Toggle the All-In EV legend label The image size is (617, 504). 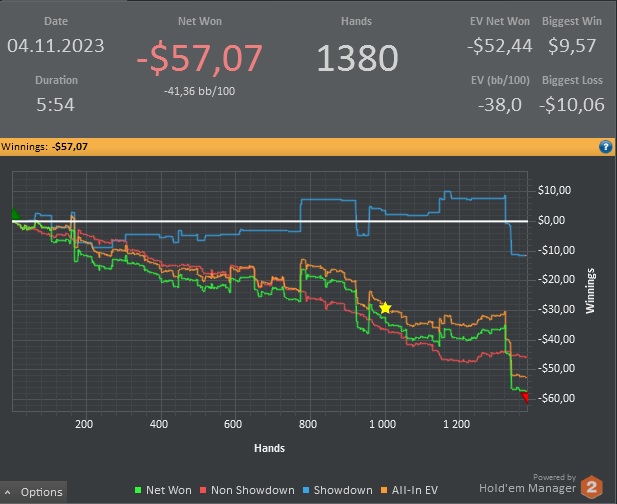click(415, 490)
